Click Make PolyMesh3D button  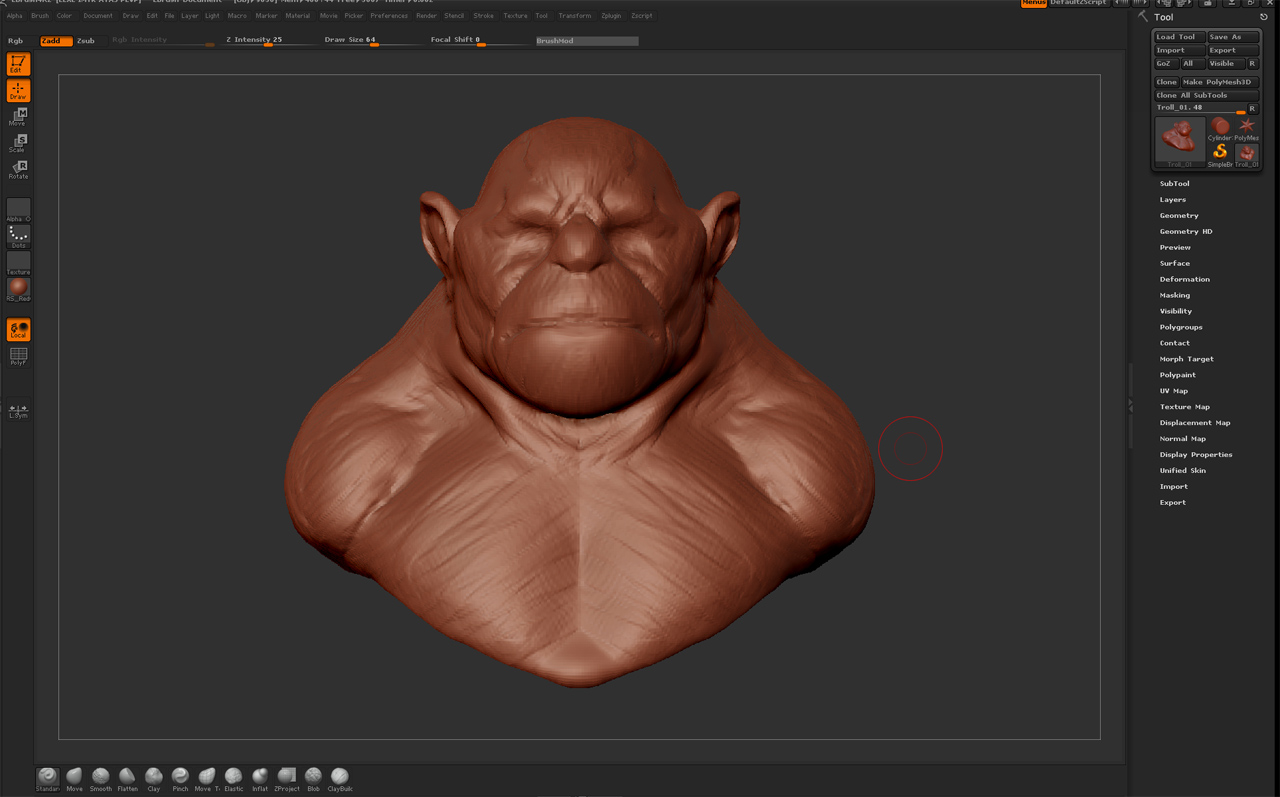[1220, 82]
